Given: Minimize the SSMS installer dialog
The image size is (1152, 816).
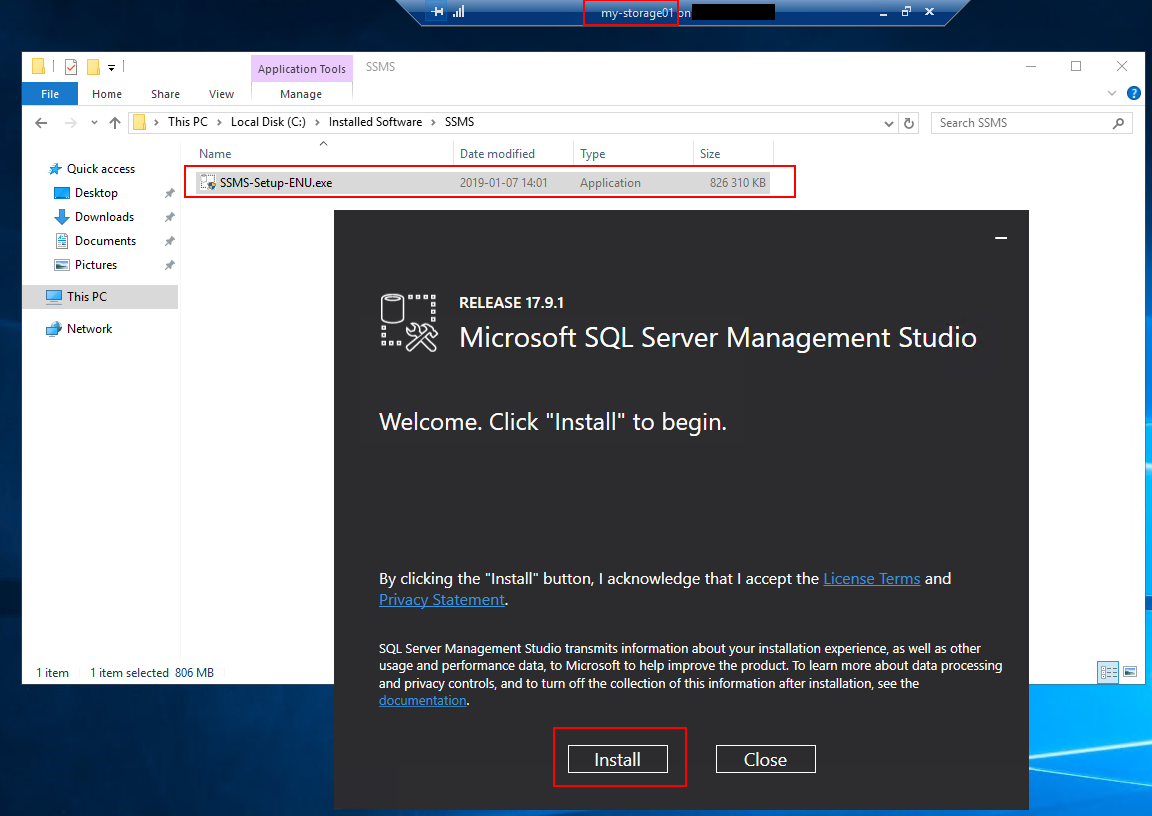Looking at the screenshot, I should 1001,238.
